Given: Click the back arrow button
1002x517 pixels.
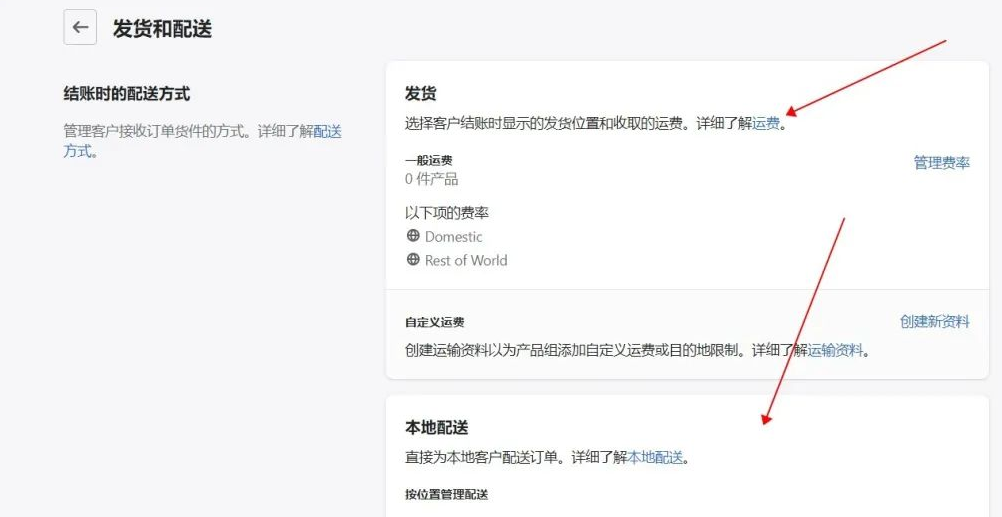Looking at the screenshot, I should [80, 28].
